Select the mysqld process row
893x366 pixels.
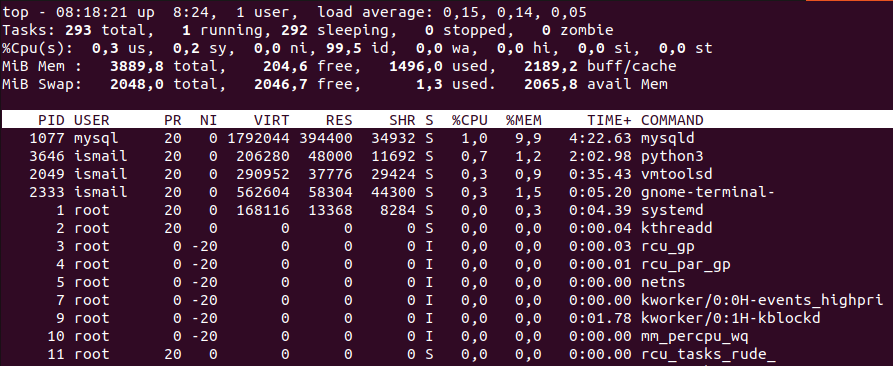(446, 138)
